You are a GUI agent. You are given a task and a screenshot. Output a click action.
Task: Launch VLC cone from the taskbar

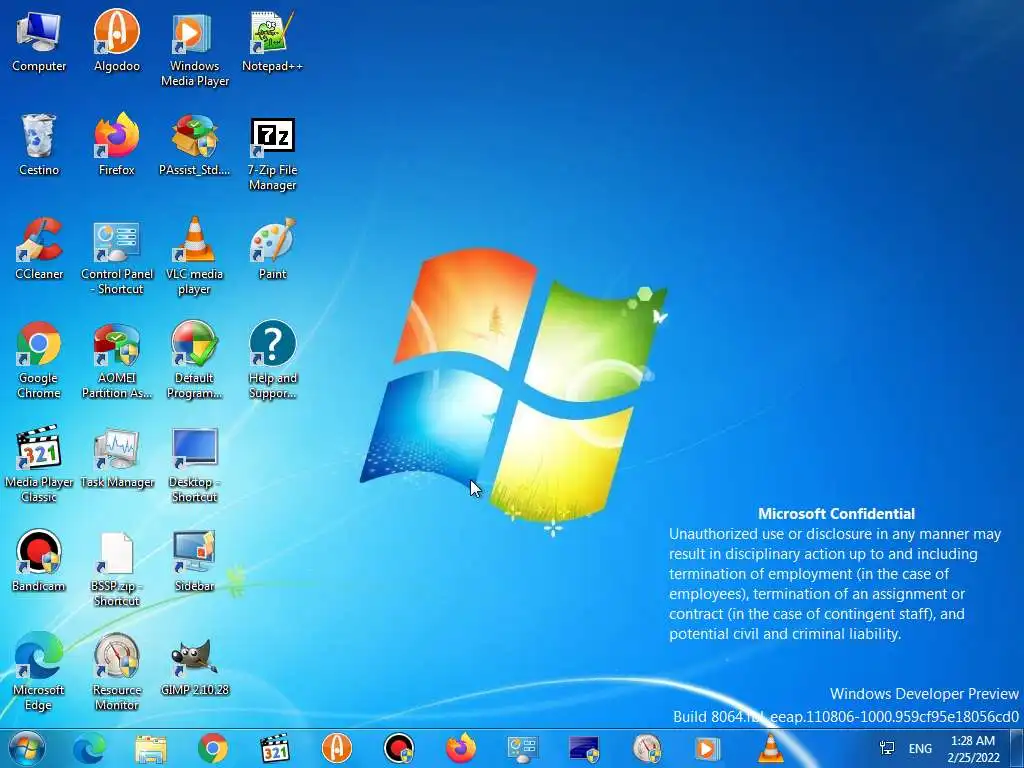[x=770, y=748]
